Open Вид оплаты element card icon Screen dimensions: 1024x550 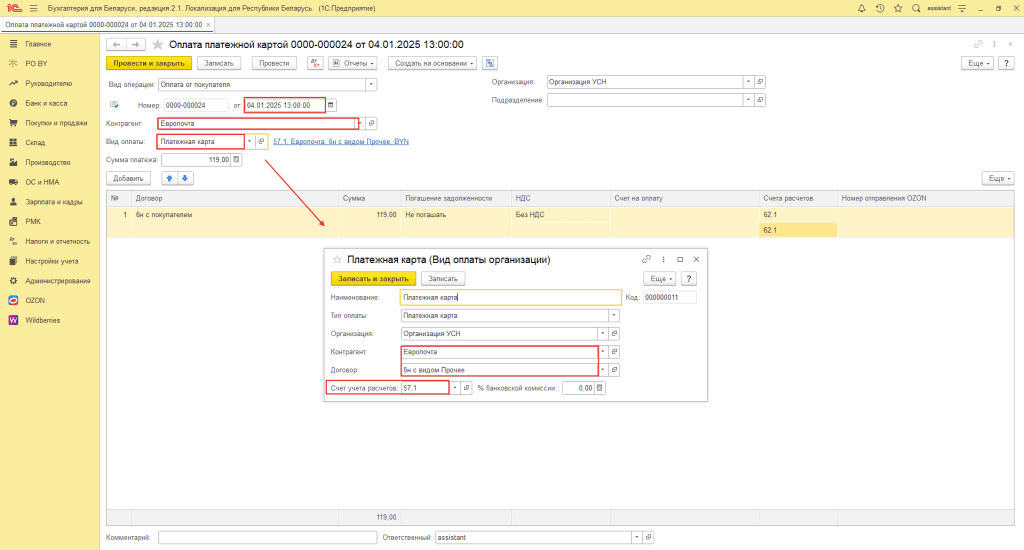(x=261, y=142)
